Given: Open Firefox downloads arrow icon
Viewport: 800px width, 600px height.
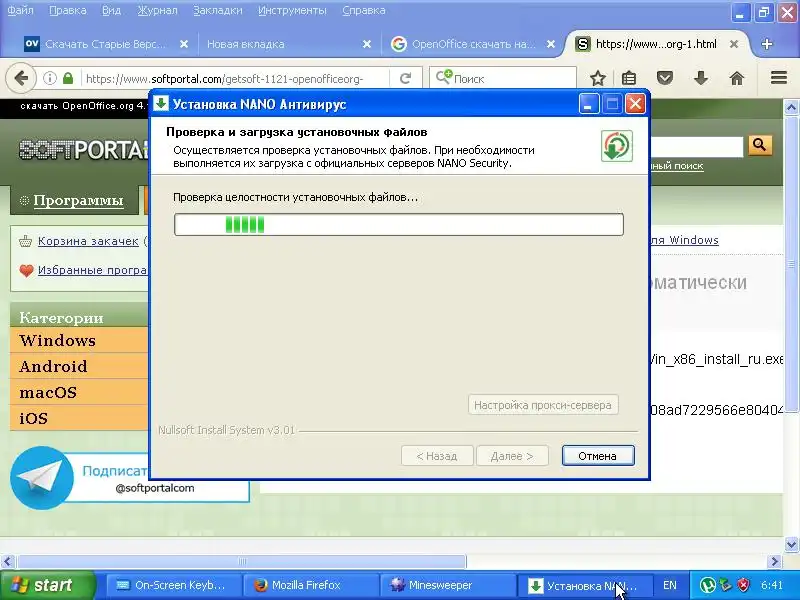Looking at the screenshot, I should point(701,79).
